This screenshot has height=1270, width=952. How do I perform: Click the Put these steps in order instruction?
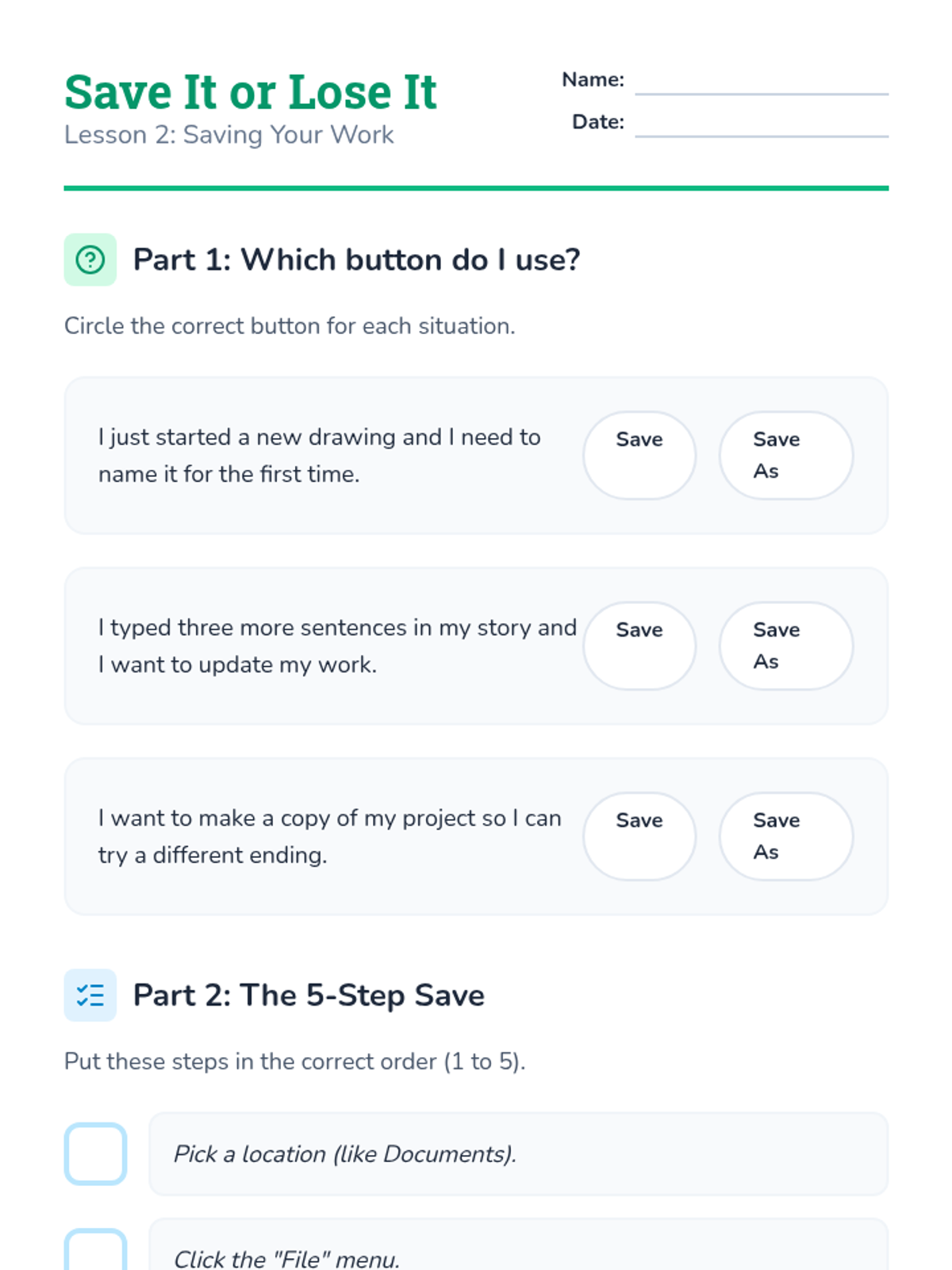294,1062
